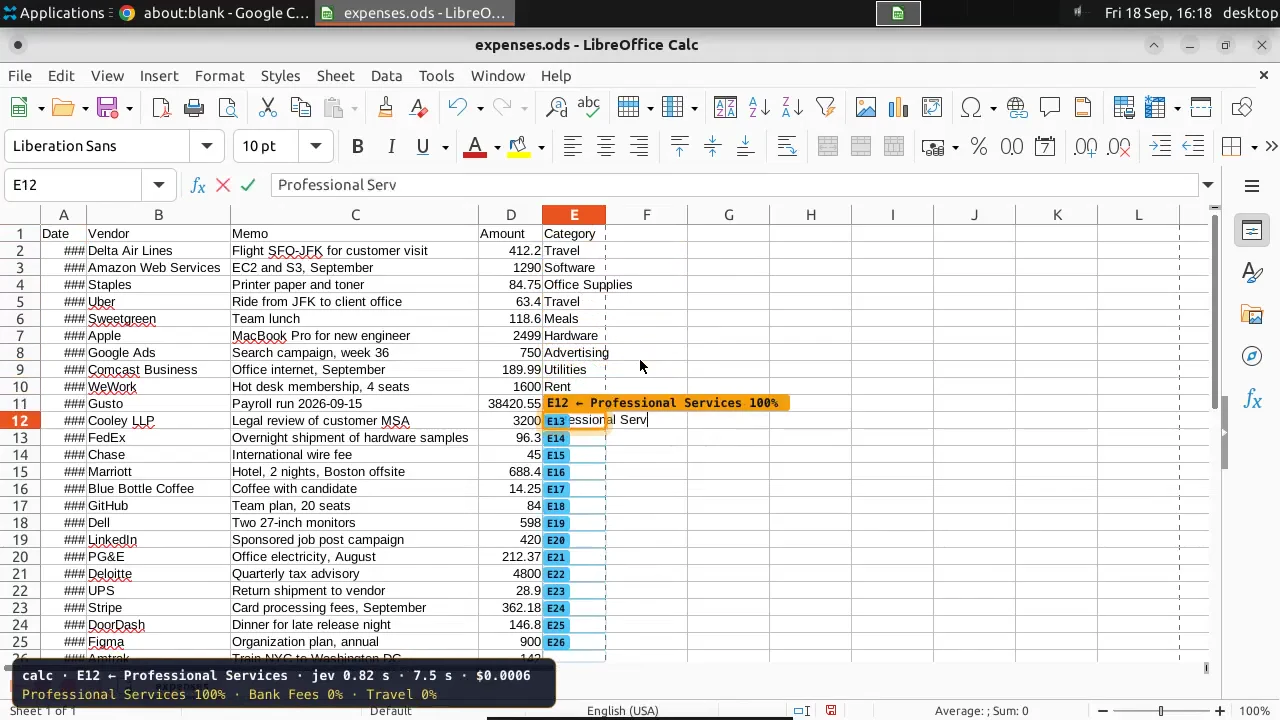
Task: Open the Styles menu
Action: click(280, 76)
